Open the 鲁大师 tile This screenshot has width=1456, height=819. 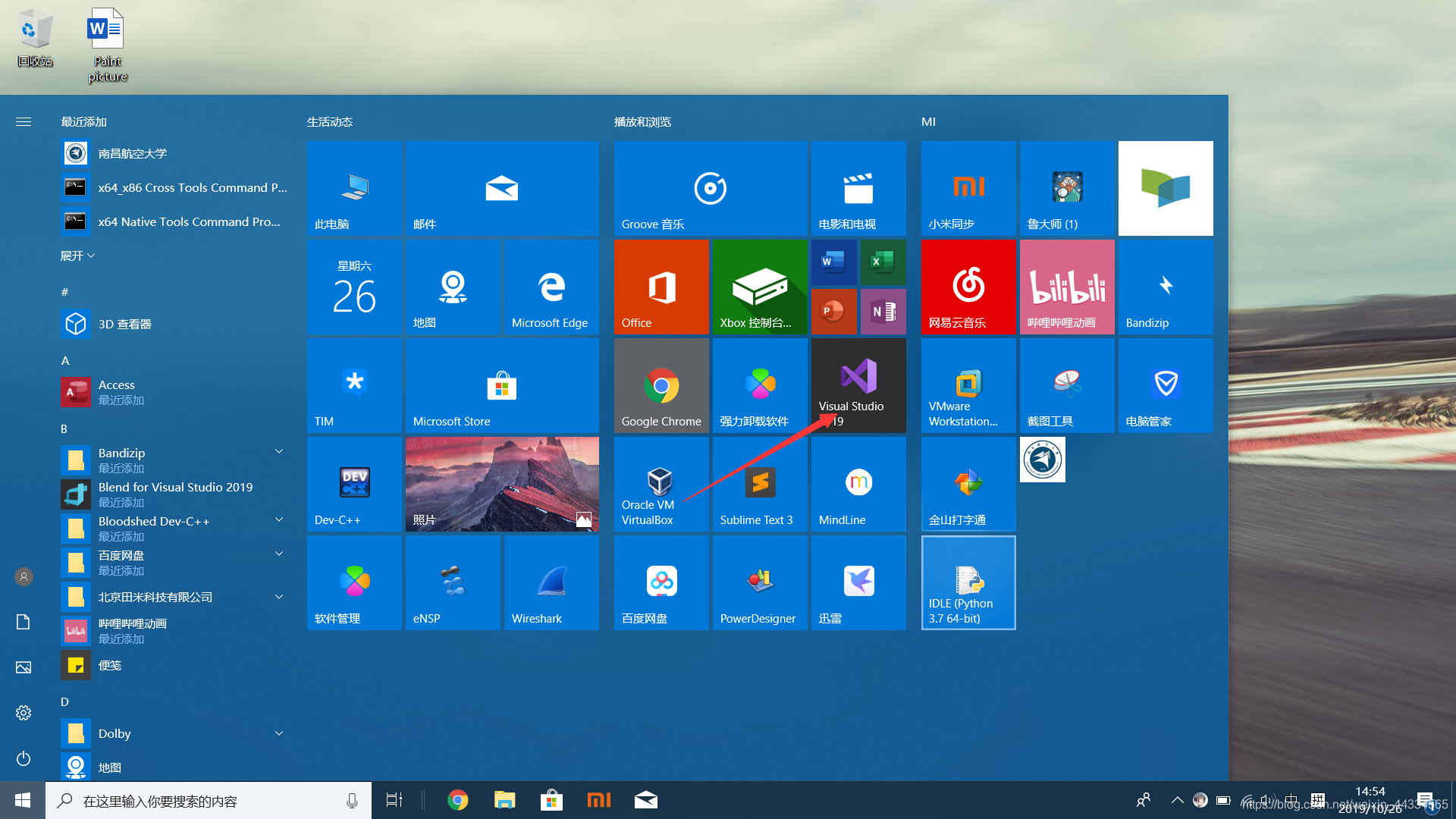[x=1067, y=188]
